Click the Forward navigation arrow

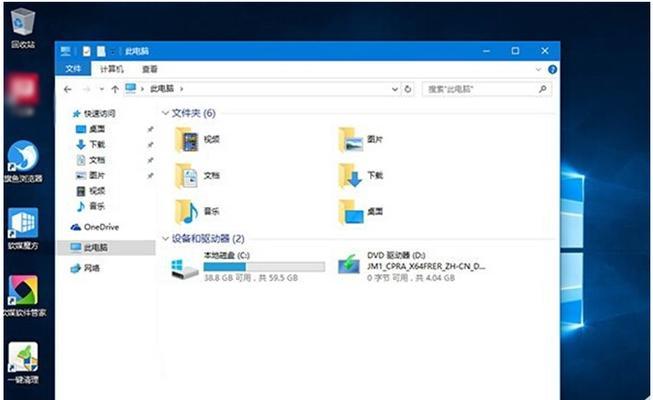coord(86,89)
